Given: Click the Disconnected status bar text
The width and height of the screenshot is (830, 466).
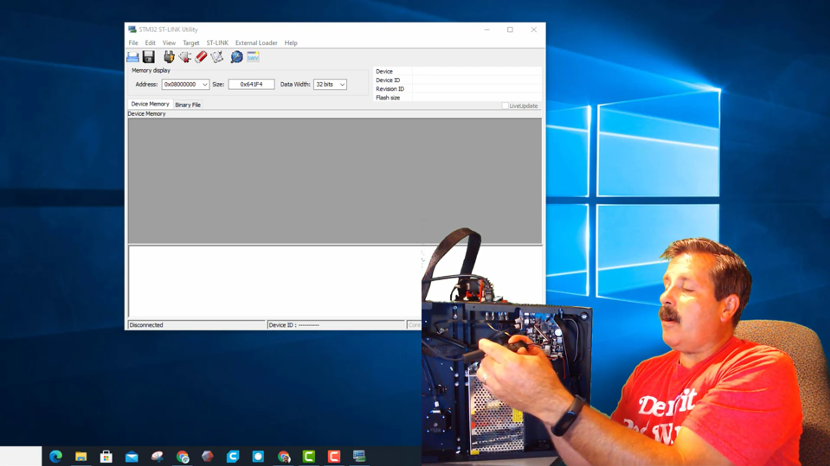Looking at the screenshot, I should (x=146, y=325).
